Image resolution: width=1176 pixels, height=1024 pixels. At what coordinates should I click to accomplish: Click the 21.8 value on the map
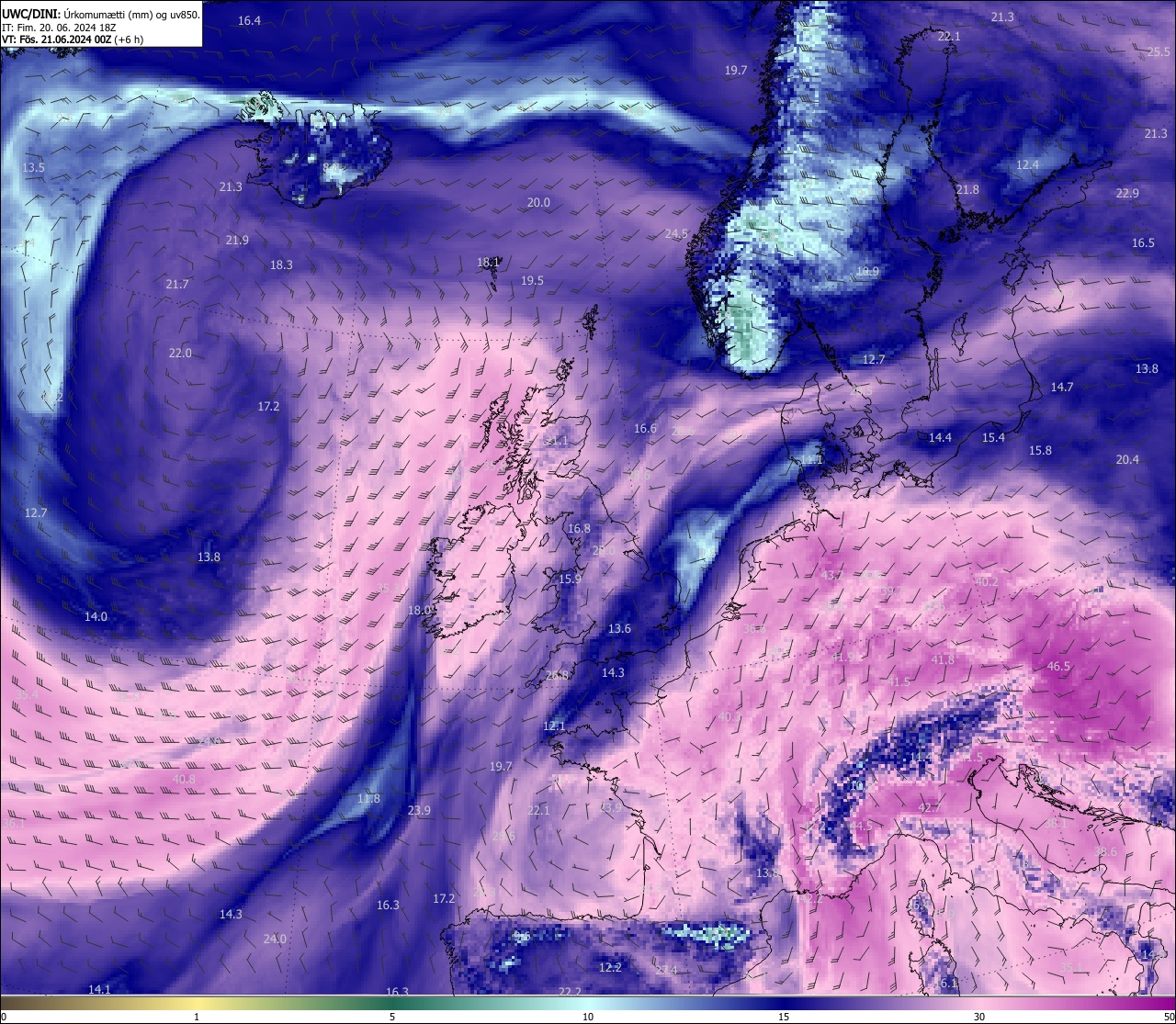pos(967,189)
